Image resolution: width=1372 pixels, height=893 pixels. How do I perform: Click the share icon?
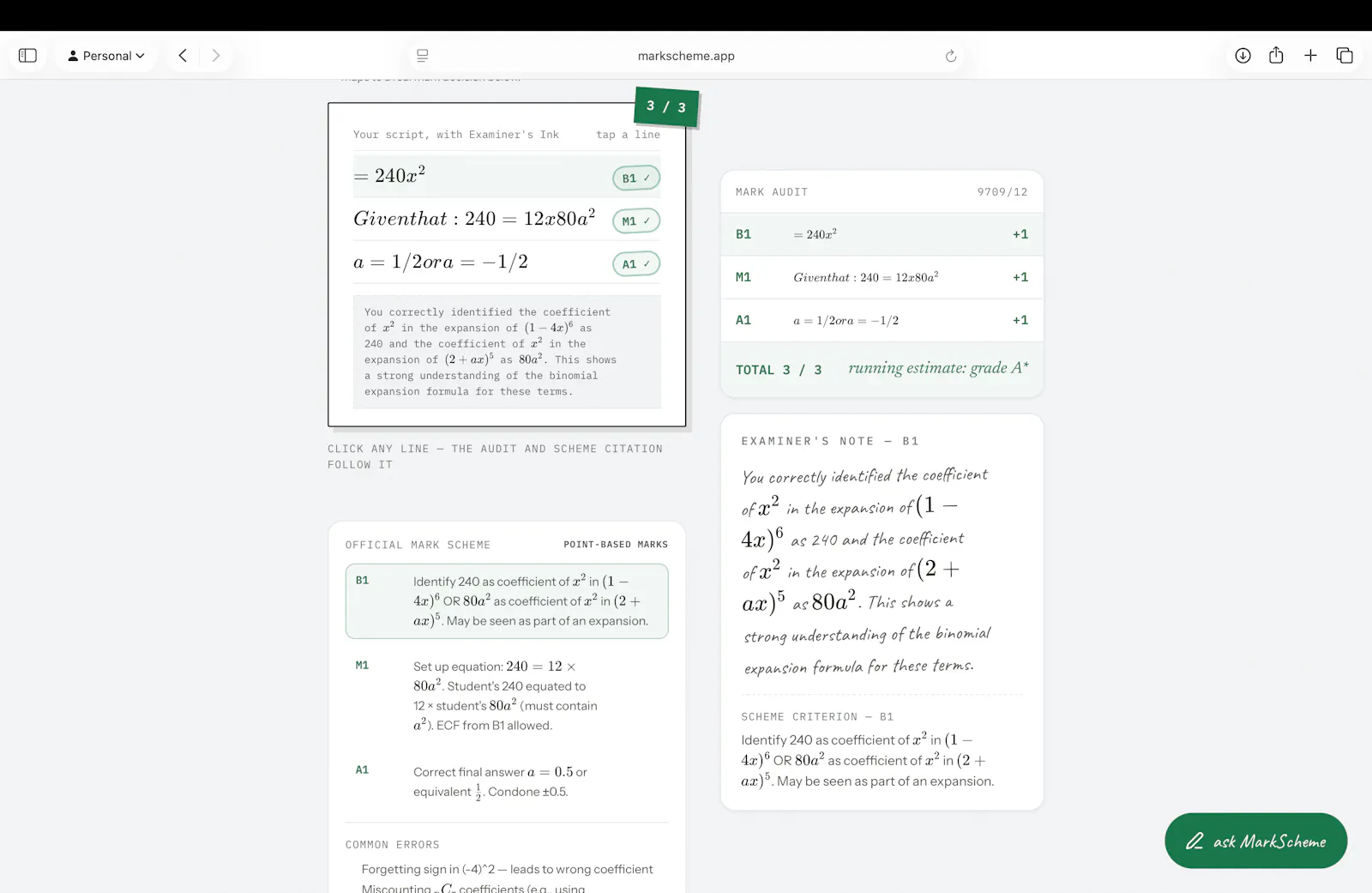point(1276,55)
